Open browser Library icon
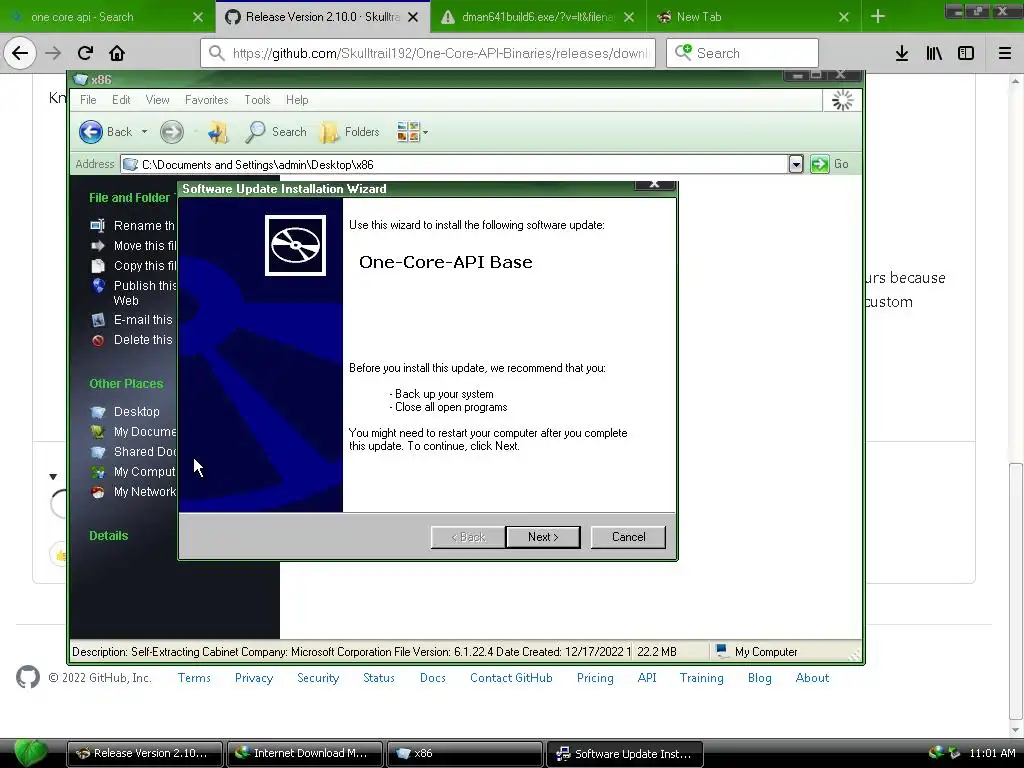The height and width of the screenshot is (768, 1024). (934, 53)
